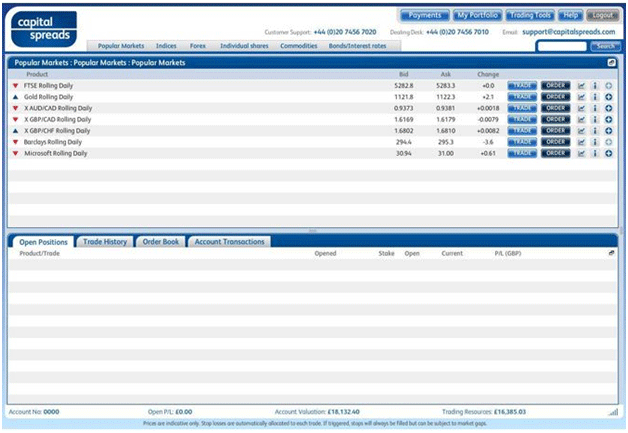Place order on X AUD/CAD Rolling Daily
Image resolution: width=628 pixels, height=433 pixels.
(x=556, y=108)
